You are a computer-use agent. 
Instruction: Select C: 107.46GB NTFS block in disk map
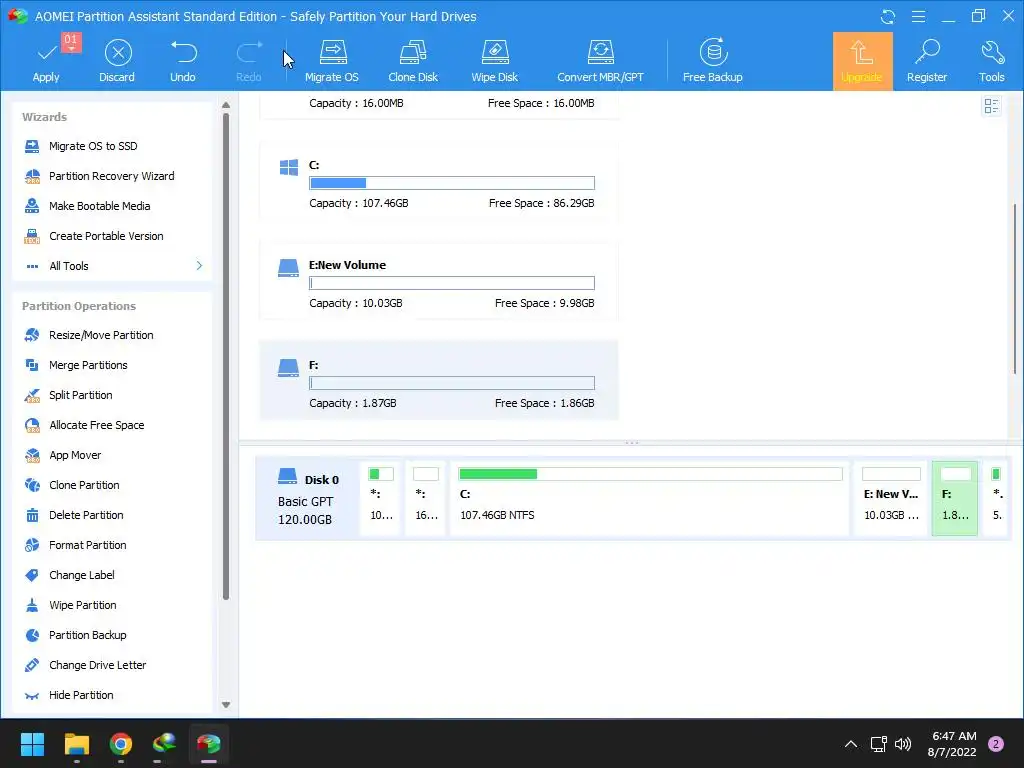coord(650,498)
